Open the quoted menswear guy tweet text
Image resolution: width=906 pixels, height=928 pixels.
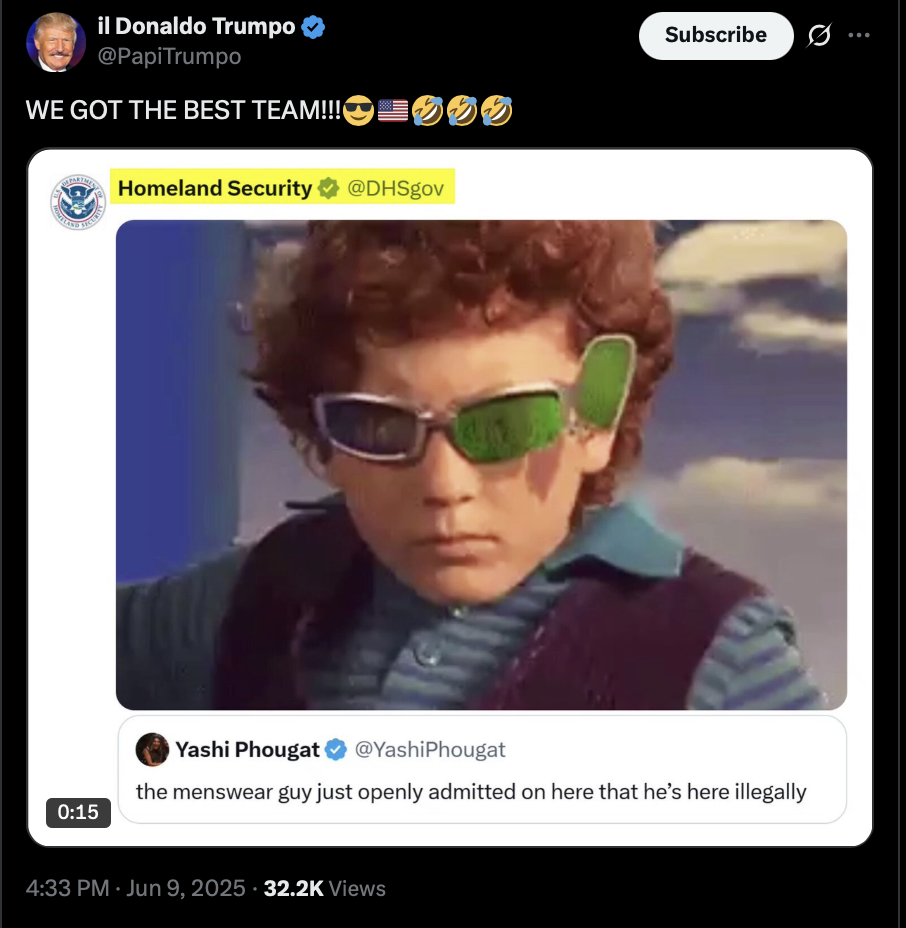(x=471, y=792)
